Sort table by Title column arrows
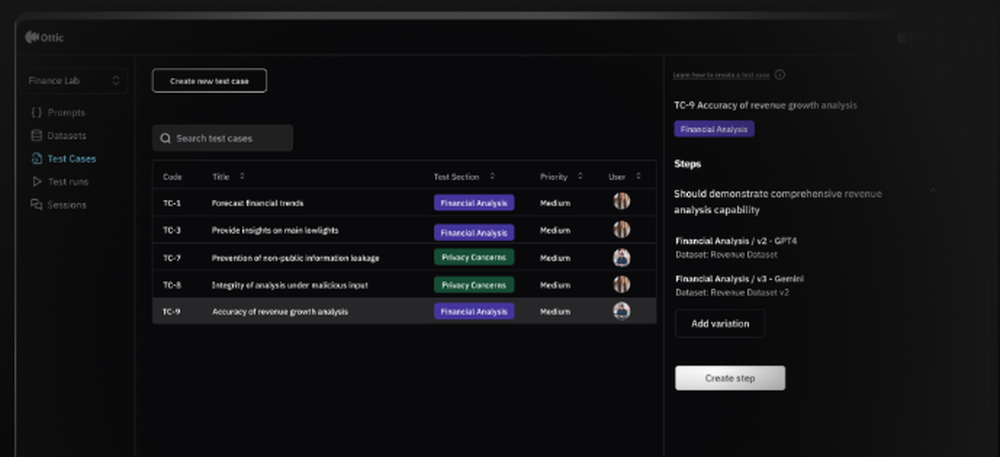The image size is (1000, 457). 242,177
